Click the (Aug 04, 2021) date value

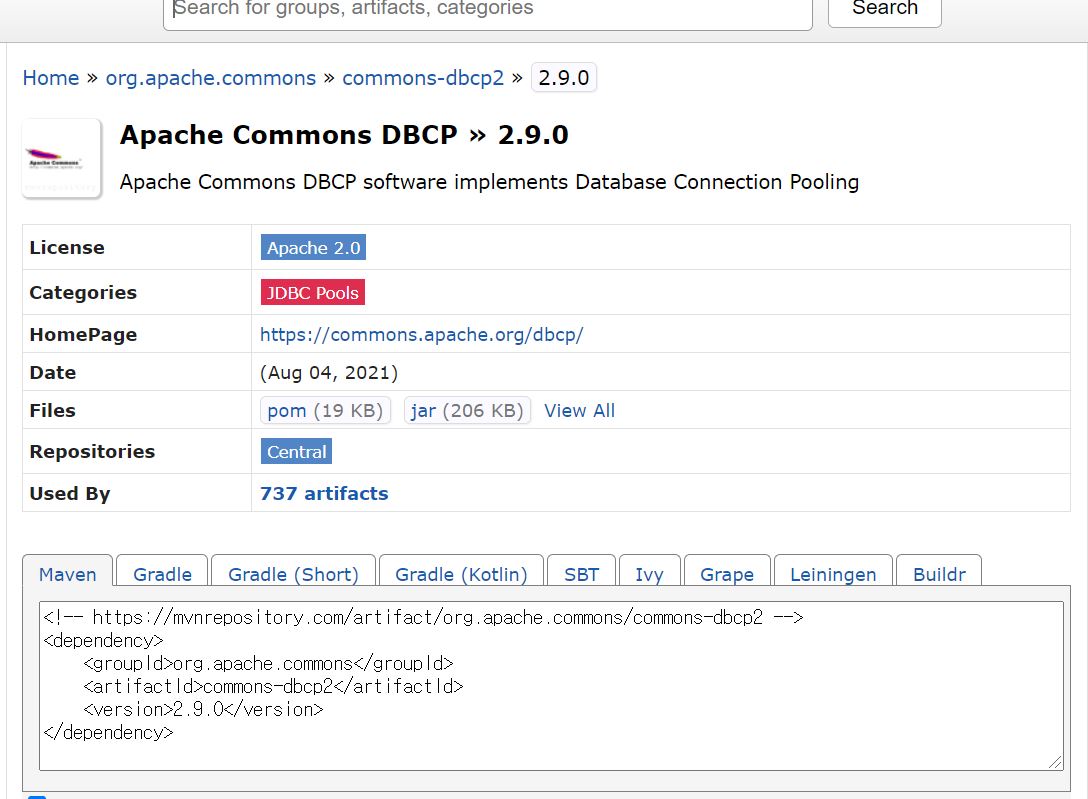[x=329, y=372]
